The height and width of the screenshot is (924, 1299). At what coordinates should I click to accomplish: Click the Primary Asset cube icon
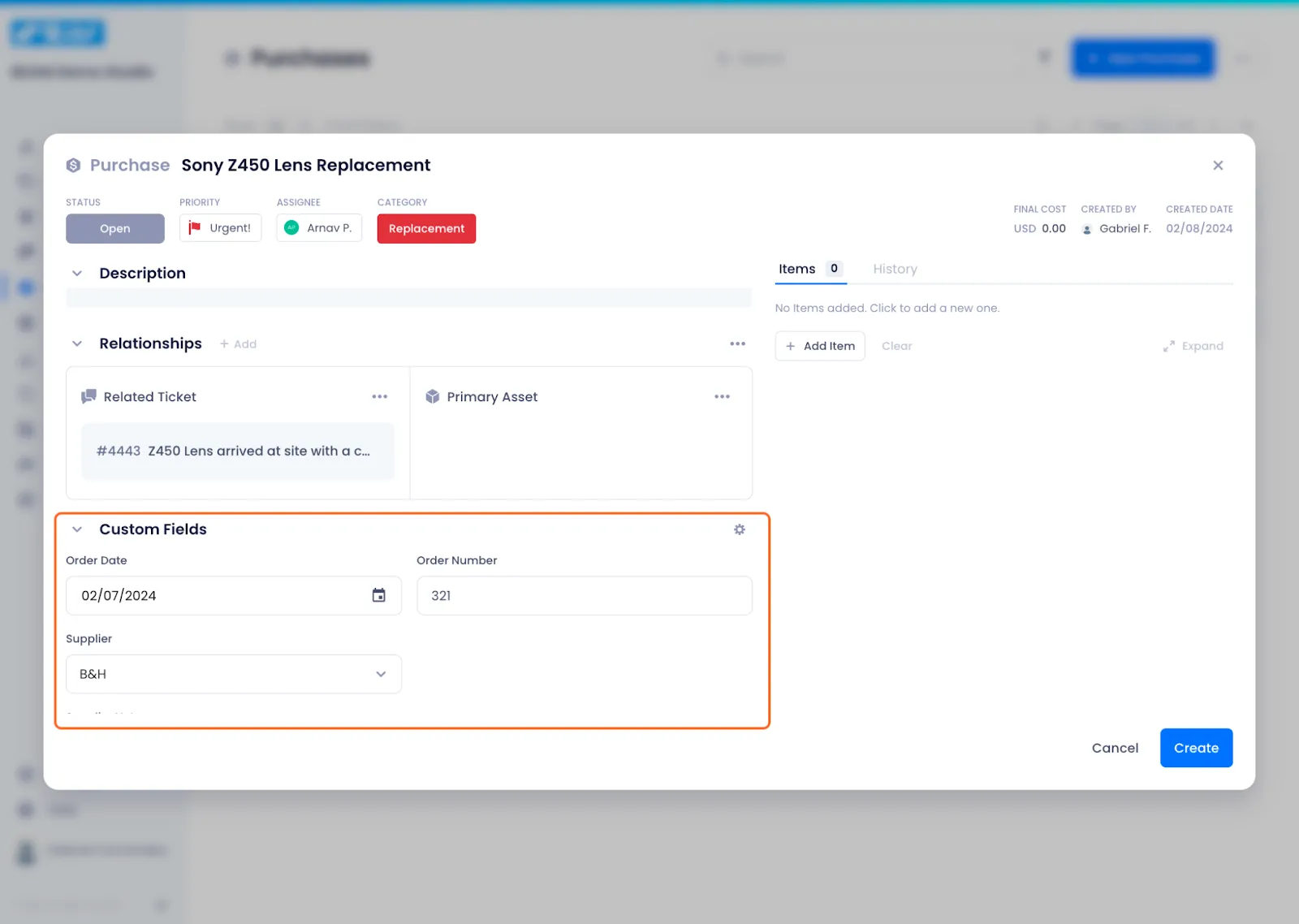pos(431,396)
